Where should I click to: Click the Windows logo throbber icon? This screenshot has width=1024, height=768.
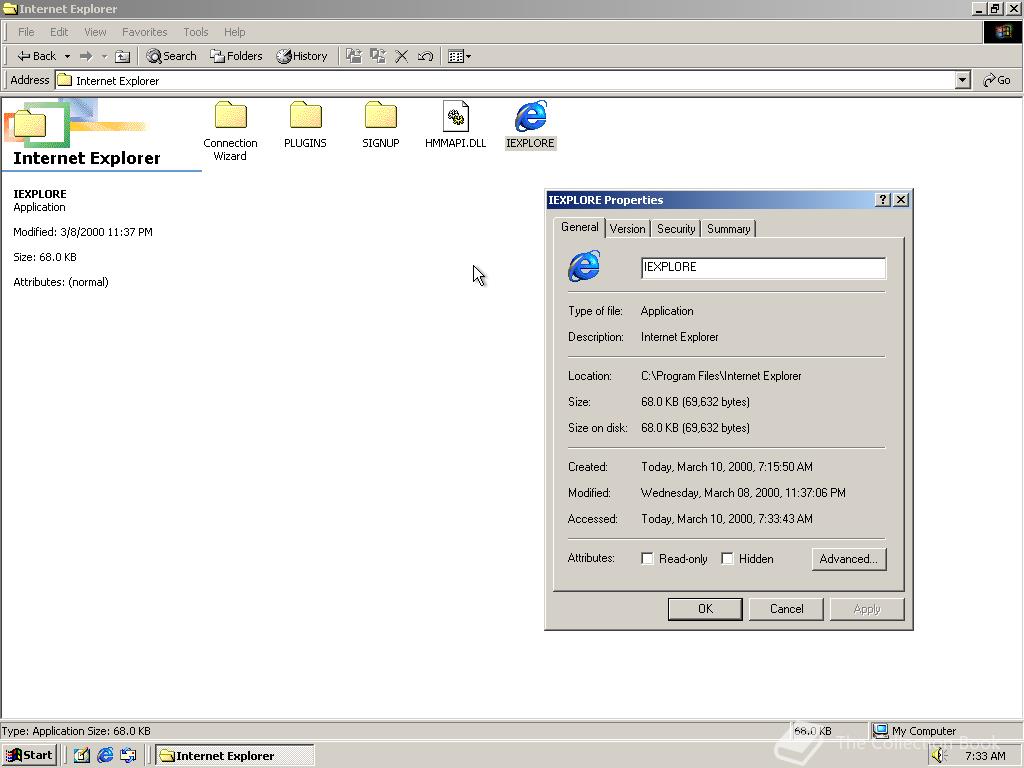click(1002, 32)
